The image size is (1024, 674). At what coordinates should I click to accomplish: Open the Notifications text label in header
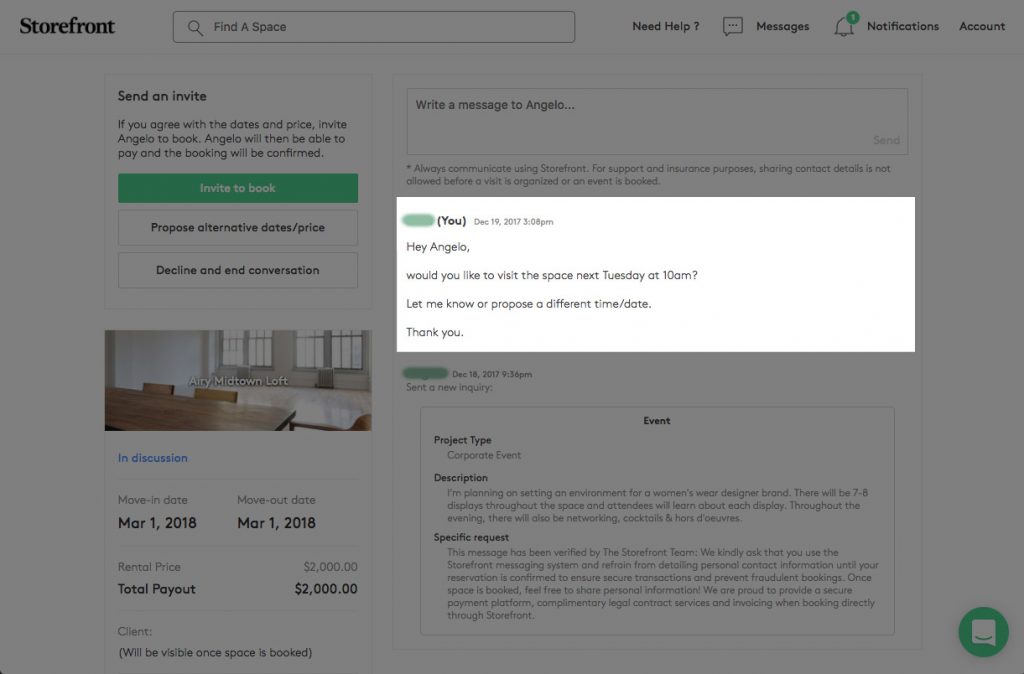[x=902, y=26]
